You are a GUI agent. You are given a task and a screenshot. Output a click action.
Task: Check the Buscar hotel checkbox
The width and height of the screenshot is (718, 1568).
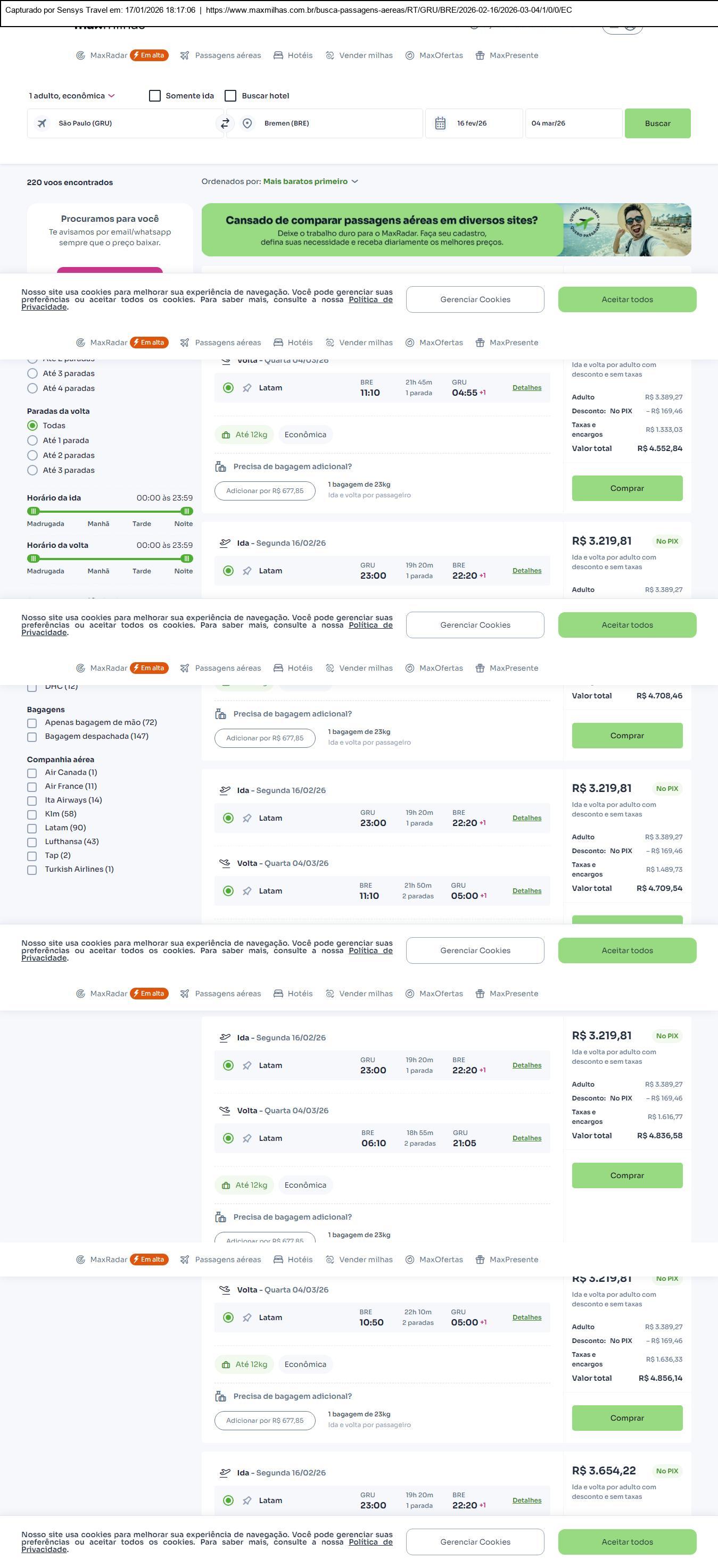click(230, 96)
